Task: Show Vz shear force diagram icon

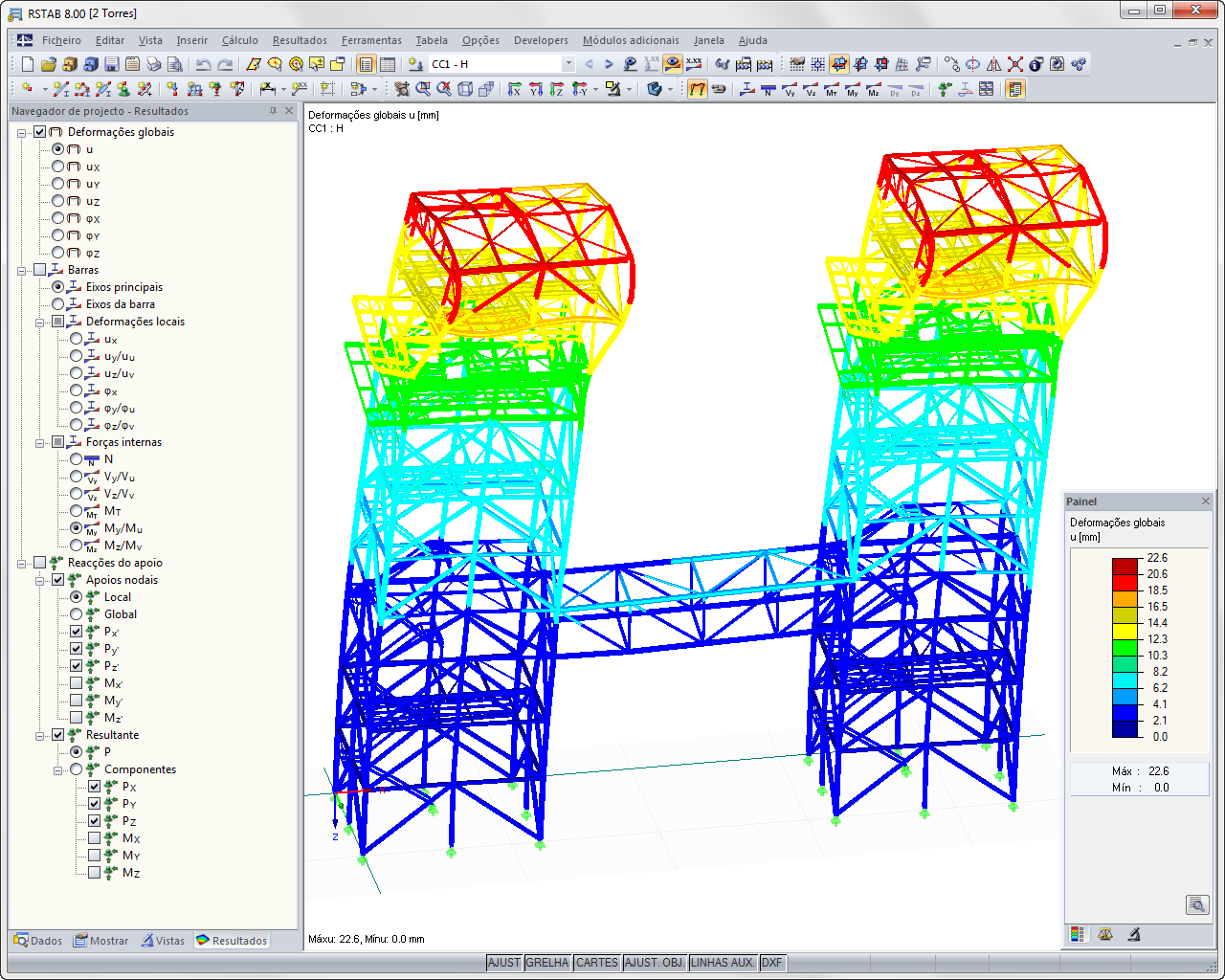Action: pyautogui.click(x=811, y=89)
